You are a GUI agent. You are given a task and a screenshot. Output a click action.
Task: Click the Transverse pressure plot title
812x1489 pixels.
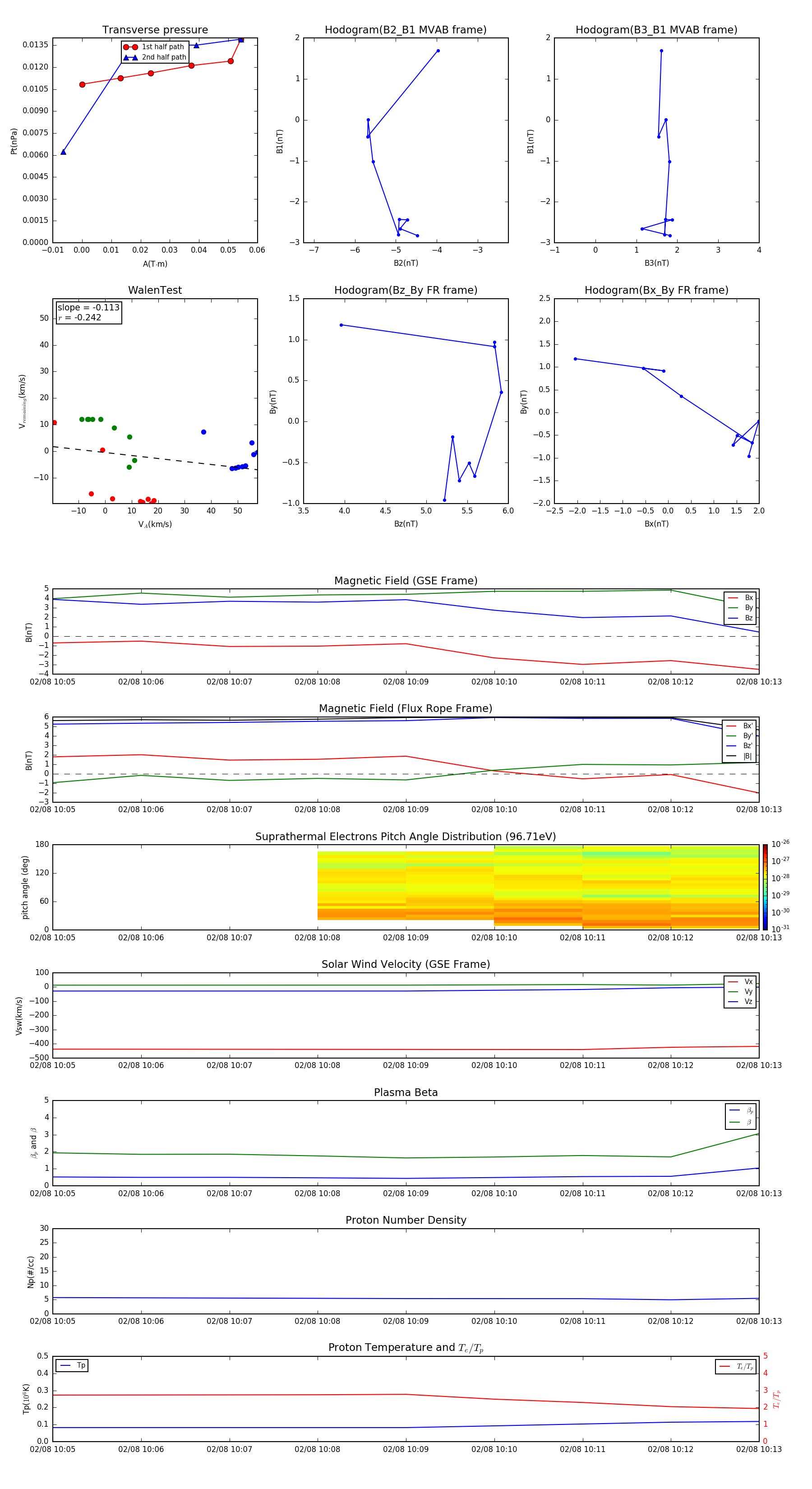pyautogui.click(x=155, y=30)
